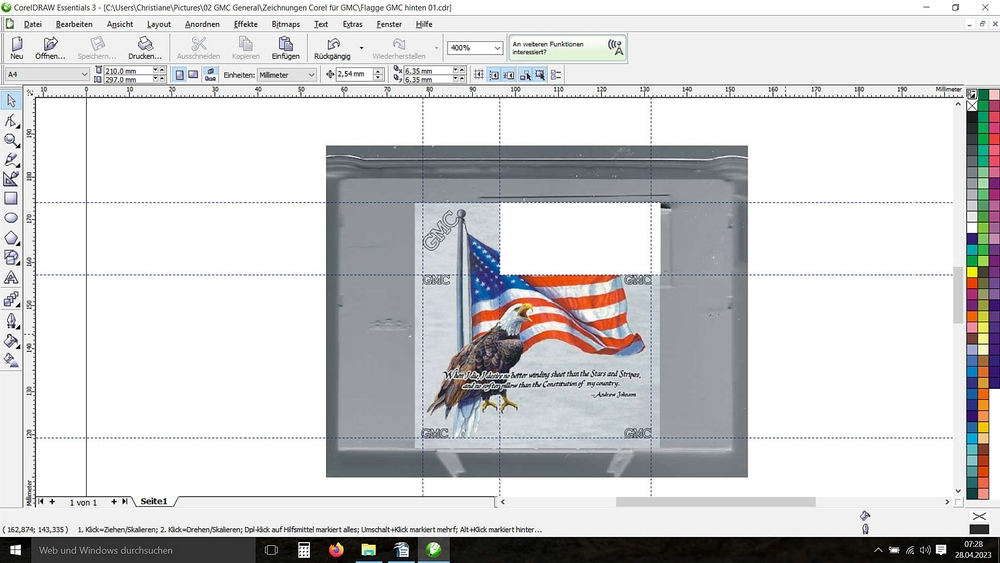This screenshot has width=1000, height=563.
Task: Click the first snap icon after duplicate distance
Action: point(479,75)
